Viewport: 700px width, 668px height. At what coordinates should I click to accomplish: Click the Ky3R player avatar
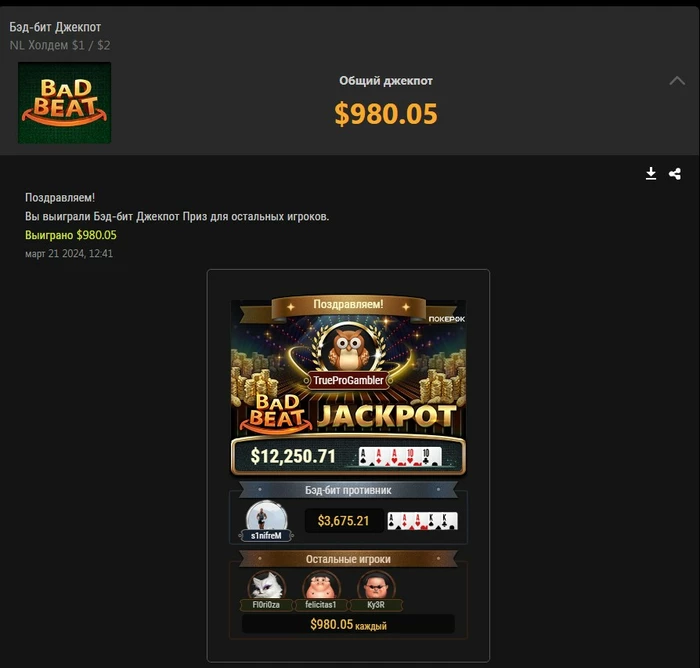(376, 584)
